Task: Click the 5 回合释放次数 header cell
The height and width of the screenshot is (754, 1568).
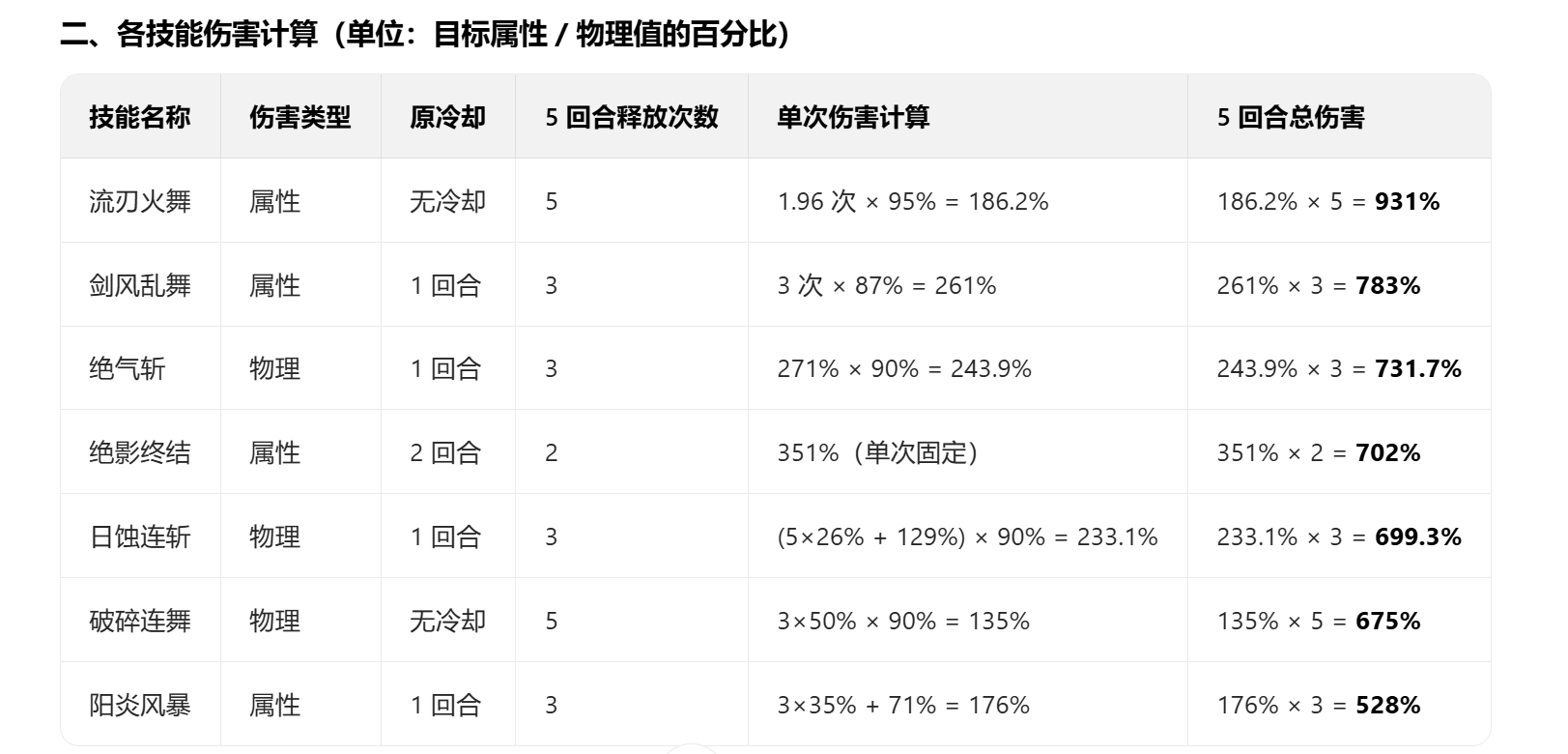Action: pos(632,117)
